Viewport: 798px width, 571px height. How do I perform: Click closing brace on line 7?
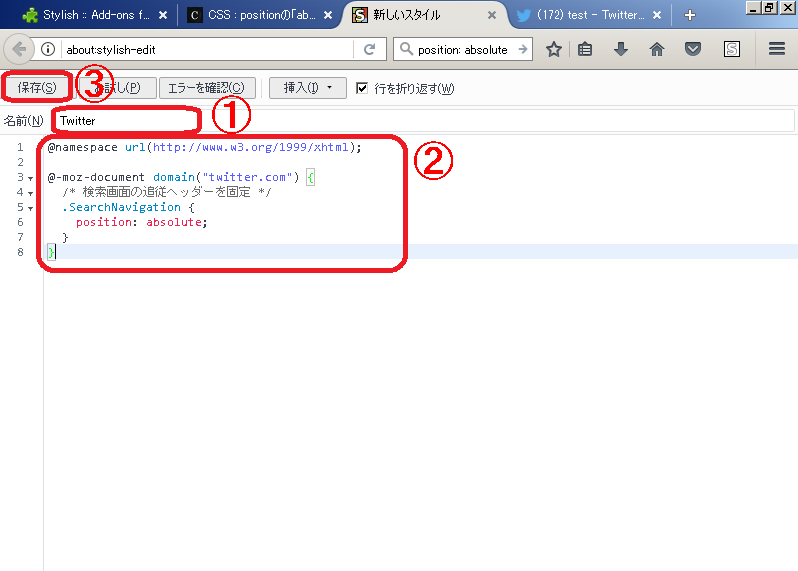[x=65, y=237]
